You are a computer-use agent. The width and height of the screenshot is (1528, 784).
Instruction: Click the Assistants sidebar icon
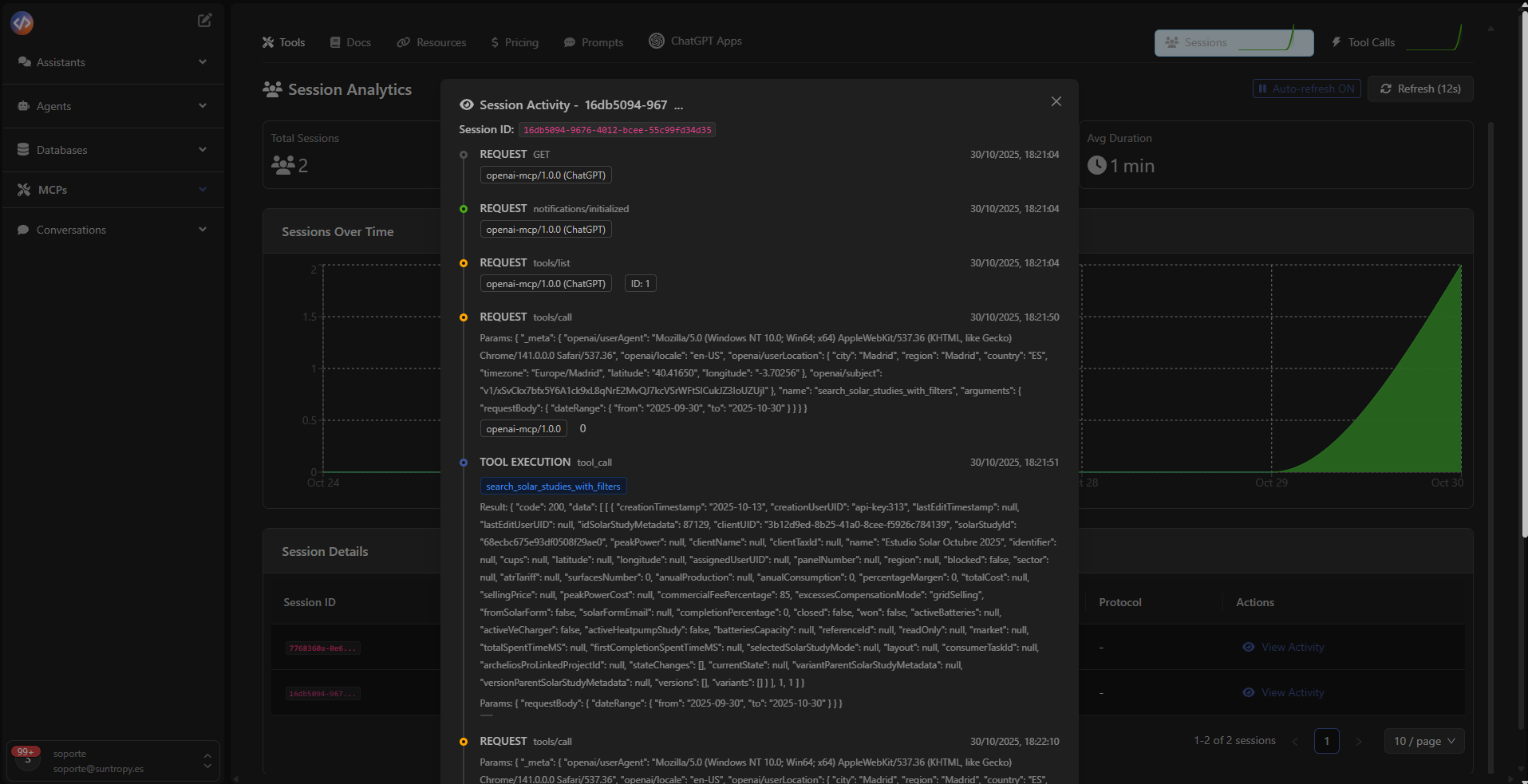25,62
